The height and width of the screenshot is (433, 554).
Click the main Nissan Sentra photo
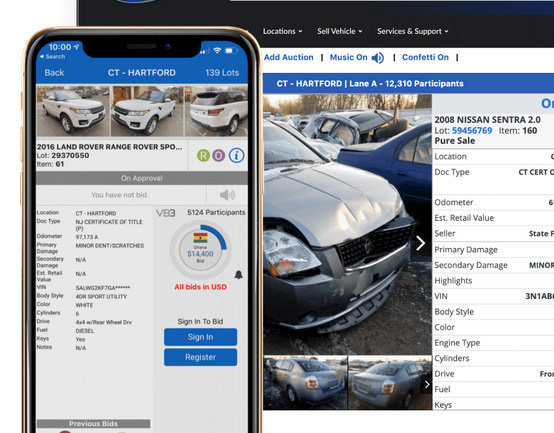[x=347, y=224]
